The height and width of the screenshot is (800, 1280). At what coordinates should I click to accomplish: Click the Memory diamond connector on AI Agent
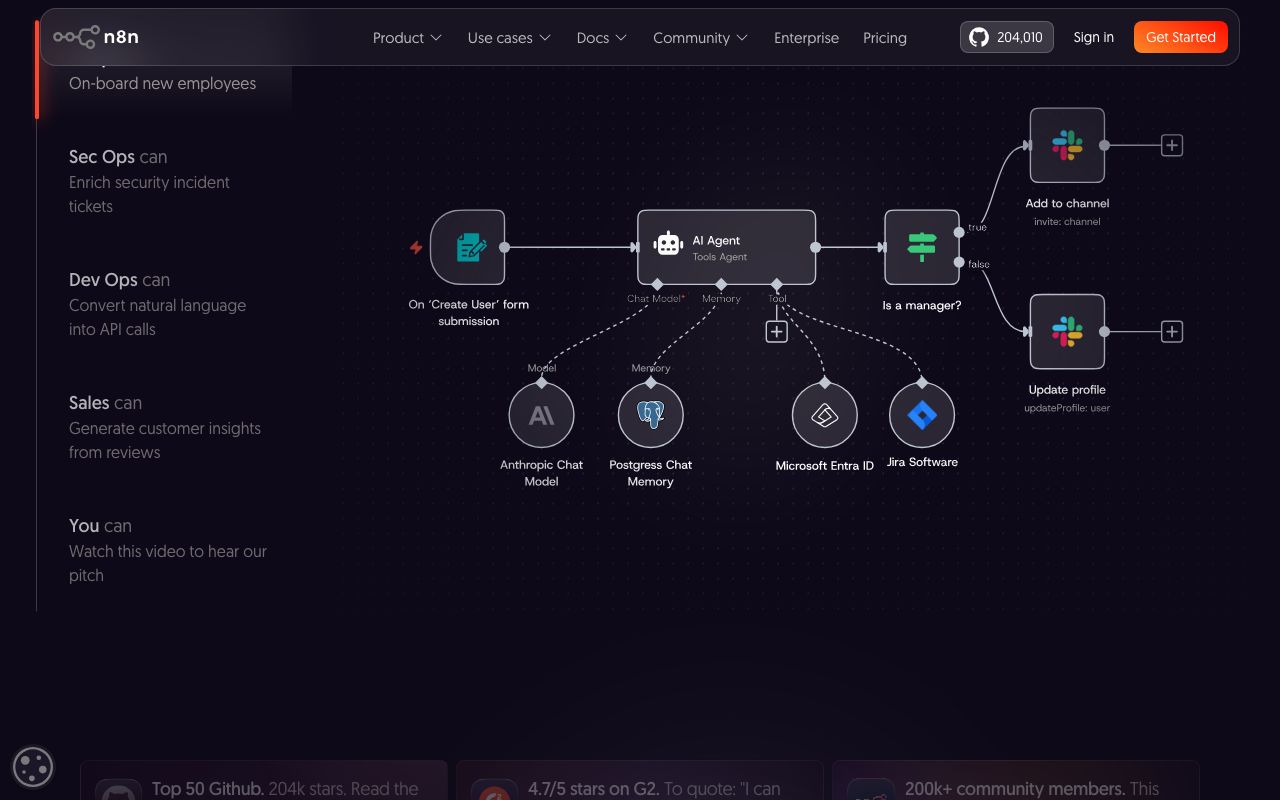tap(721, 284)
